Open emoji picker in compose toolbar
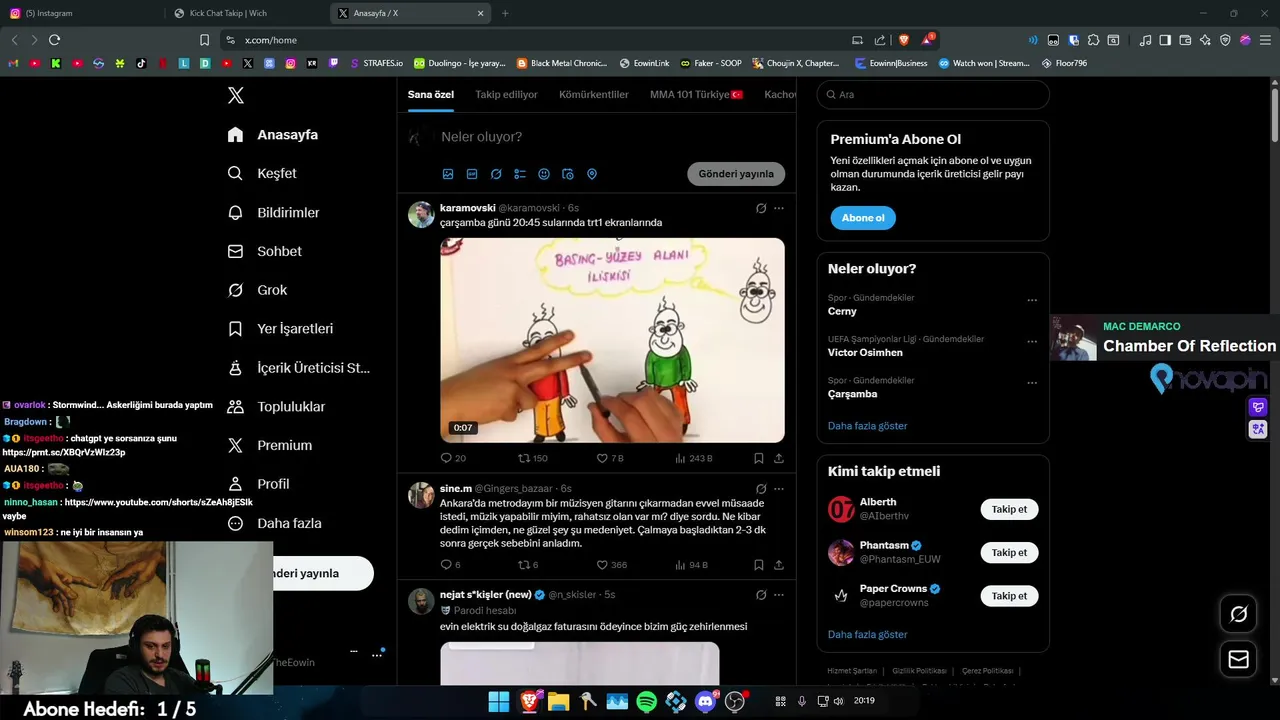Image resolution: width=1280 pixels, height=720 pixels. [x=544, y=174]
